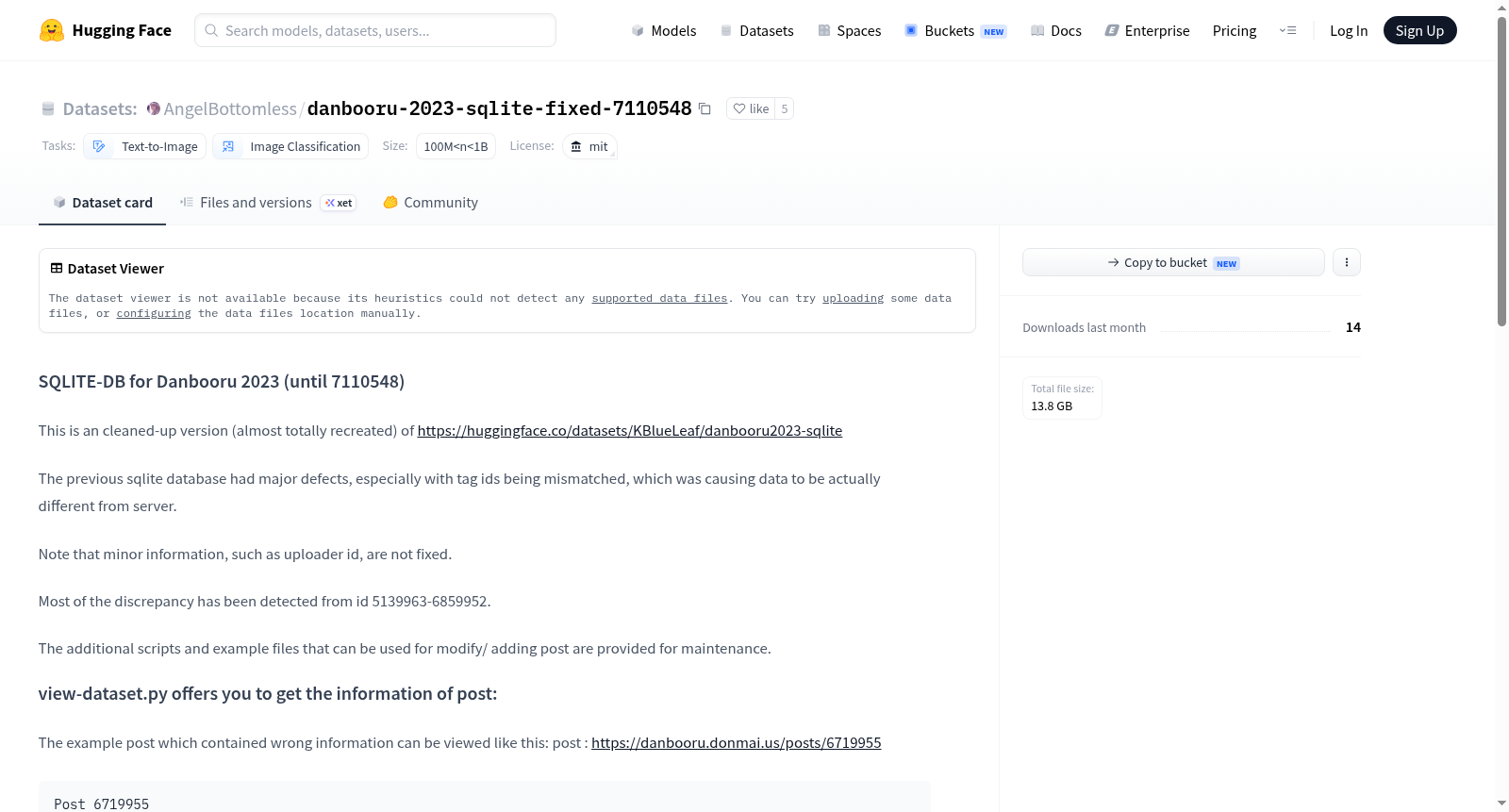This screenshot has width=1509, height=812.
Task: Click the SQLITE-DB for Danbooru 2023 heading
Action: tap(222, 381)
